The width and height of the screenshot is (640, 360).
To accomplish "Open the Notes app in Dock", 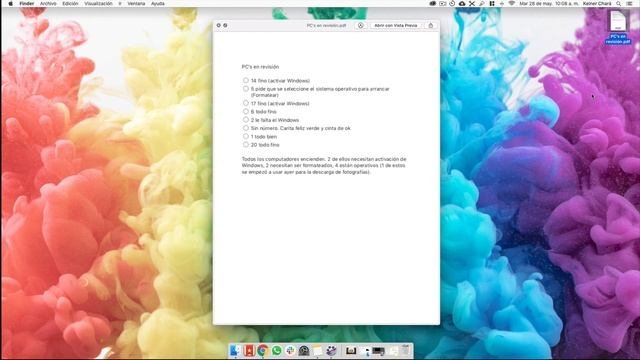I will coord(318,350).
